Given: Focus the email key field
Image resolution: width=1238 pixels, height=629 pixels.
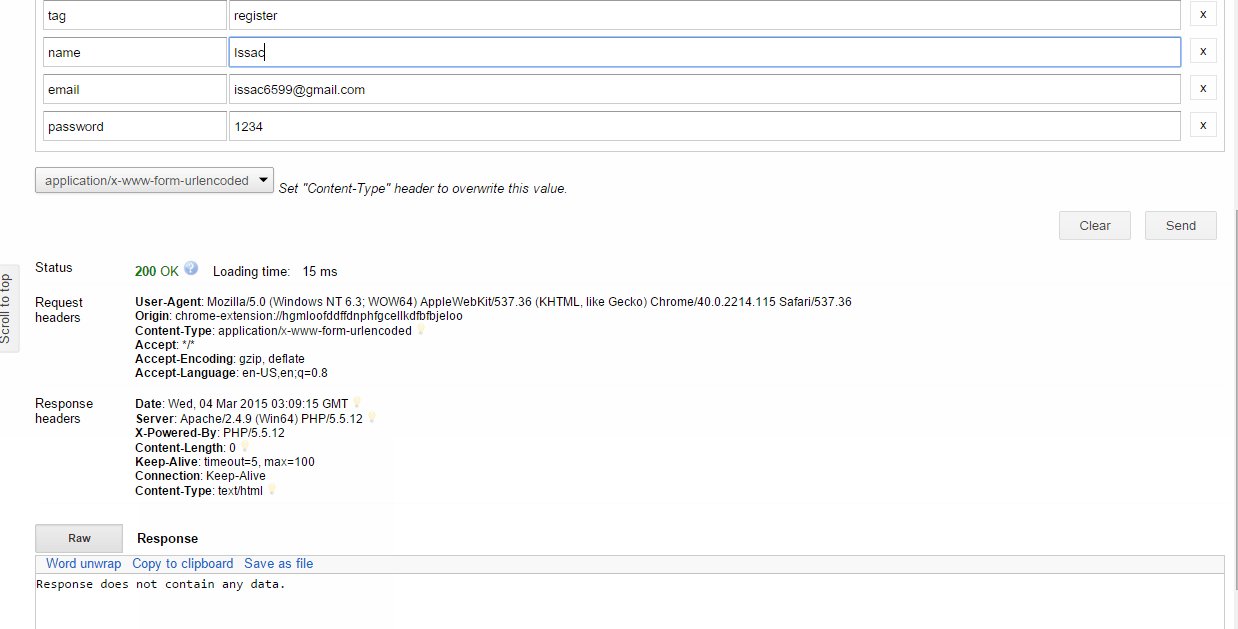Looking at the screenshot, I should click(135, 89).
